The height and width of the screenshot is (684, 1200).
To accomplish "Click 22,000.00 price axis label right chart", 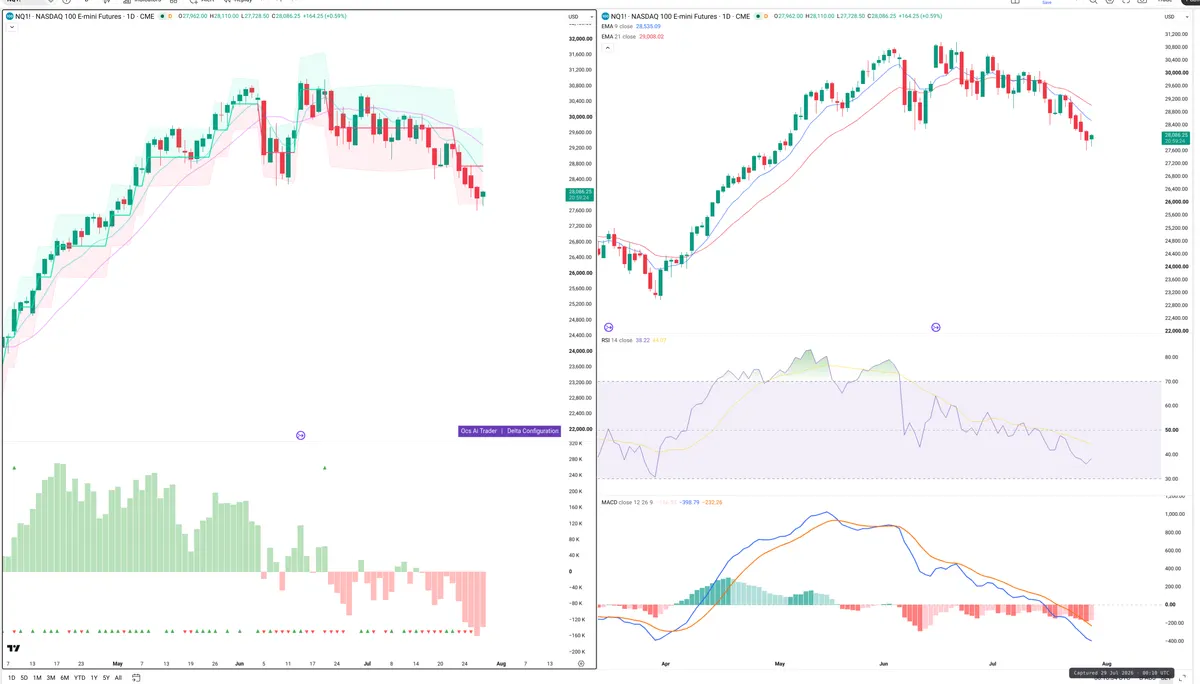I will pos(1177,331).
